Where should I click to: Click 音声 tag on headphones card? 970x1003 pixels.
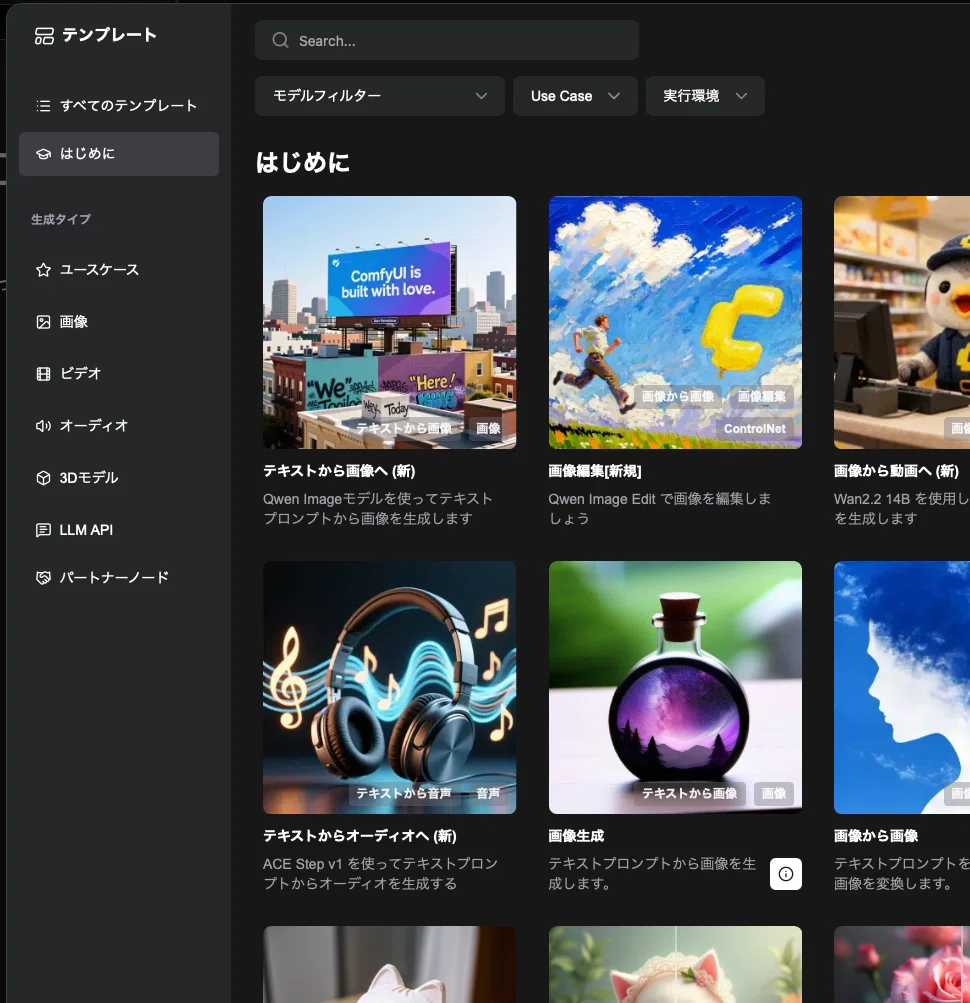[x=488, y=793]
